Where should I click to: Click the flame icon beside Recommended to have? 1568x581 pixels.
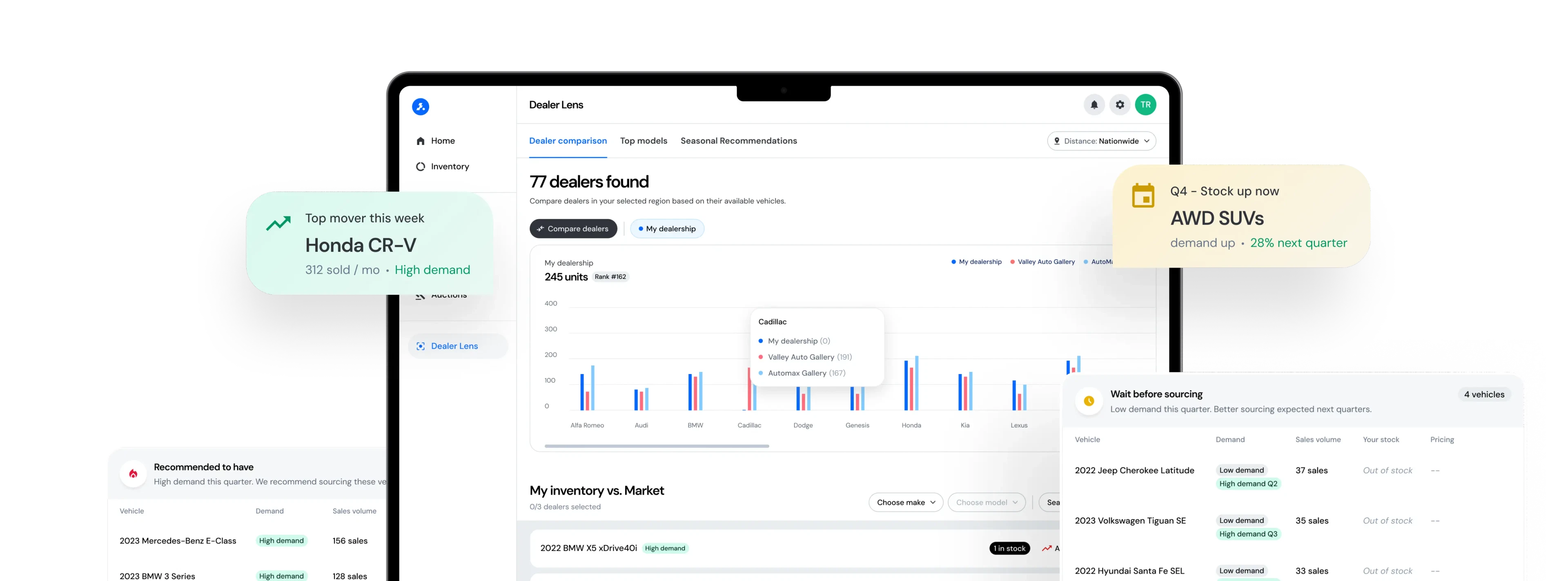[133, 474]
